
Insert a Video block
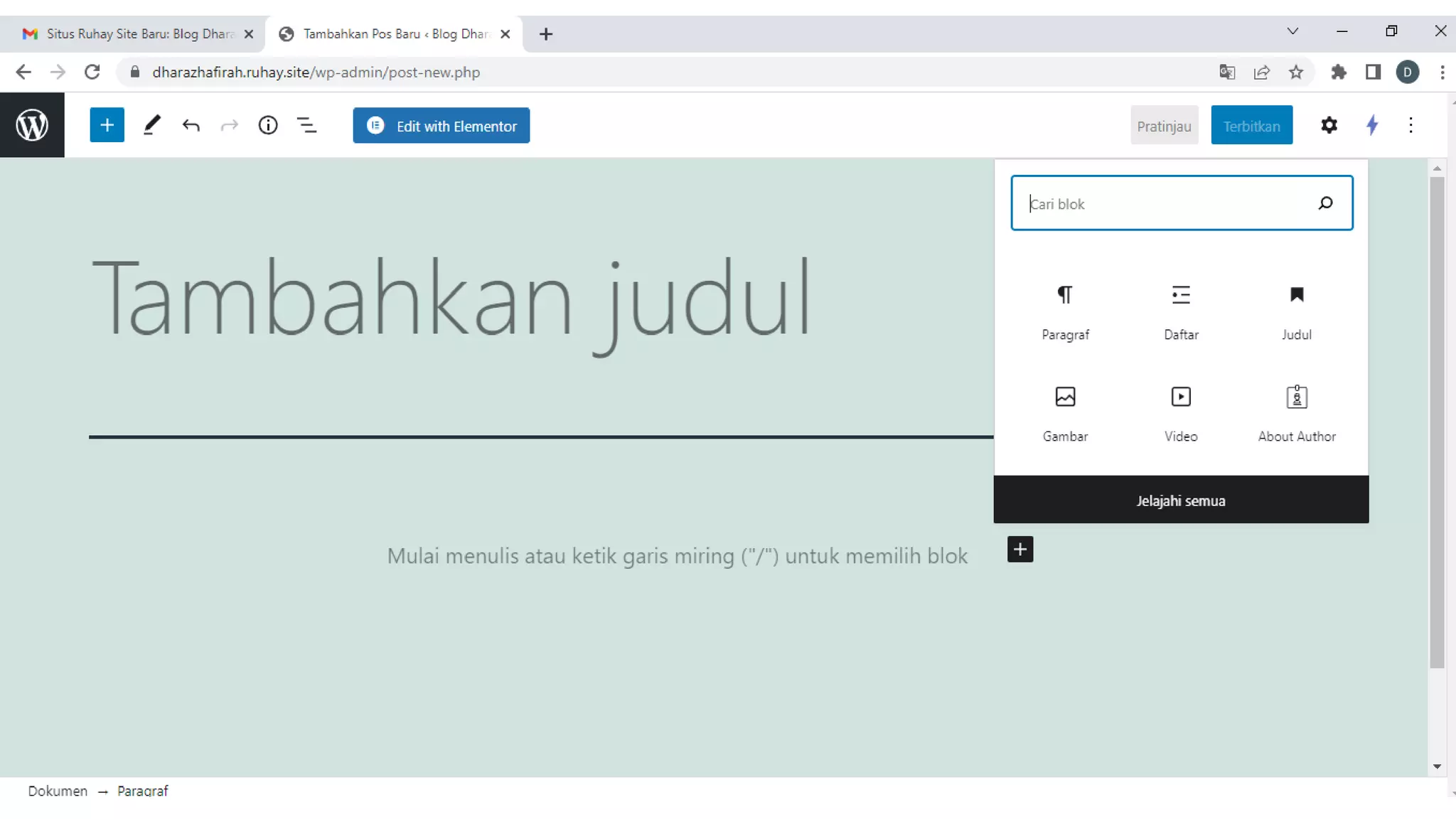1181,413
